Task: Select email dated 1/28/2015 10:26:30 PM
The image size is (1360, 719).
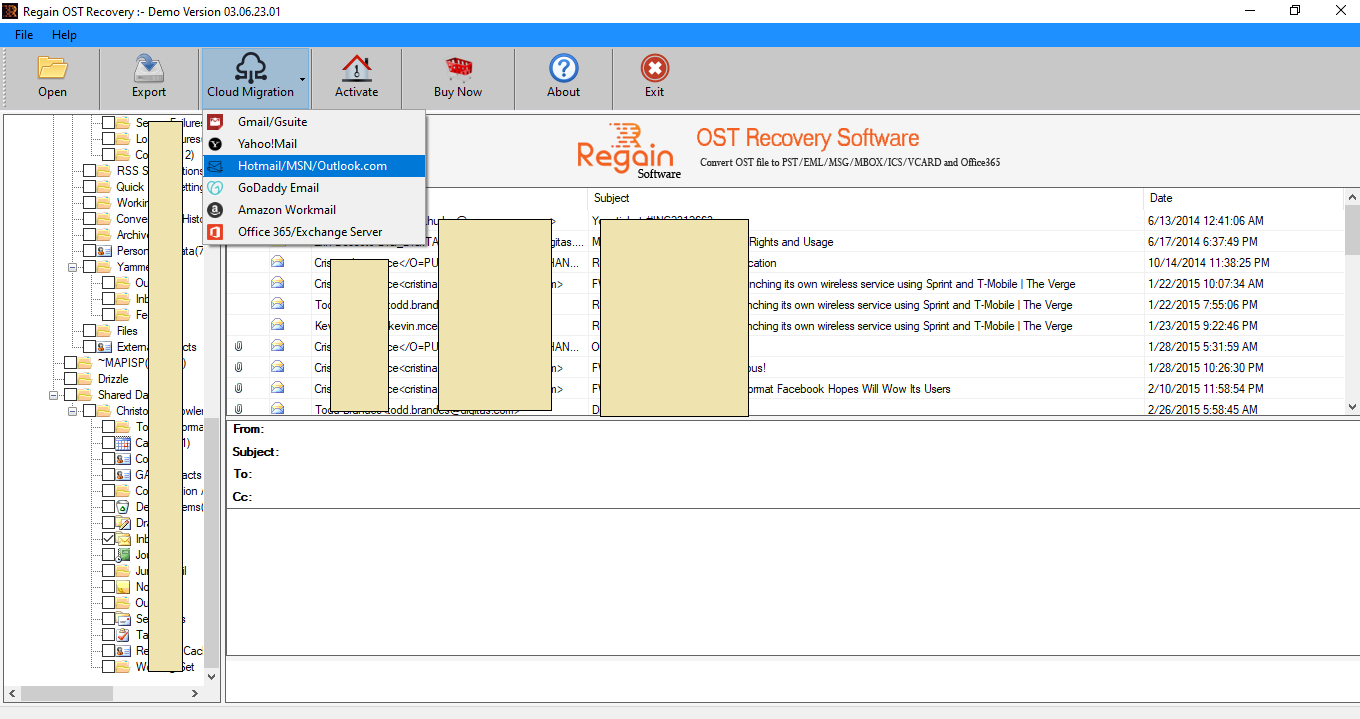Action: point(786,367)
